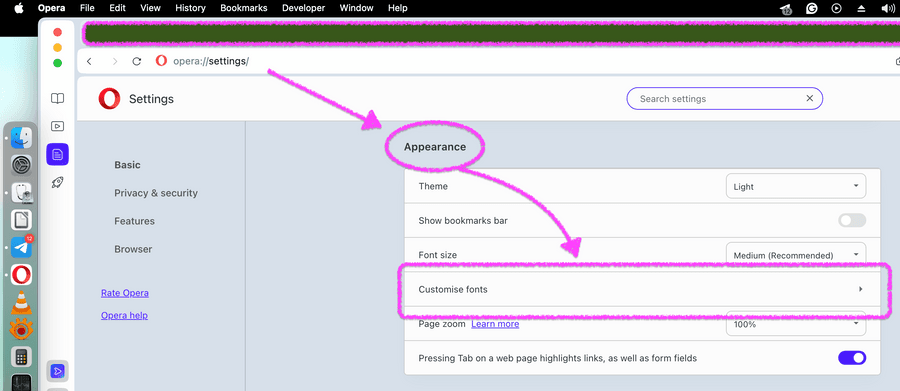Click the Opera icon in the address bar

point(161,61)
